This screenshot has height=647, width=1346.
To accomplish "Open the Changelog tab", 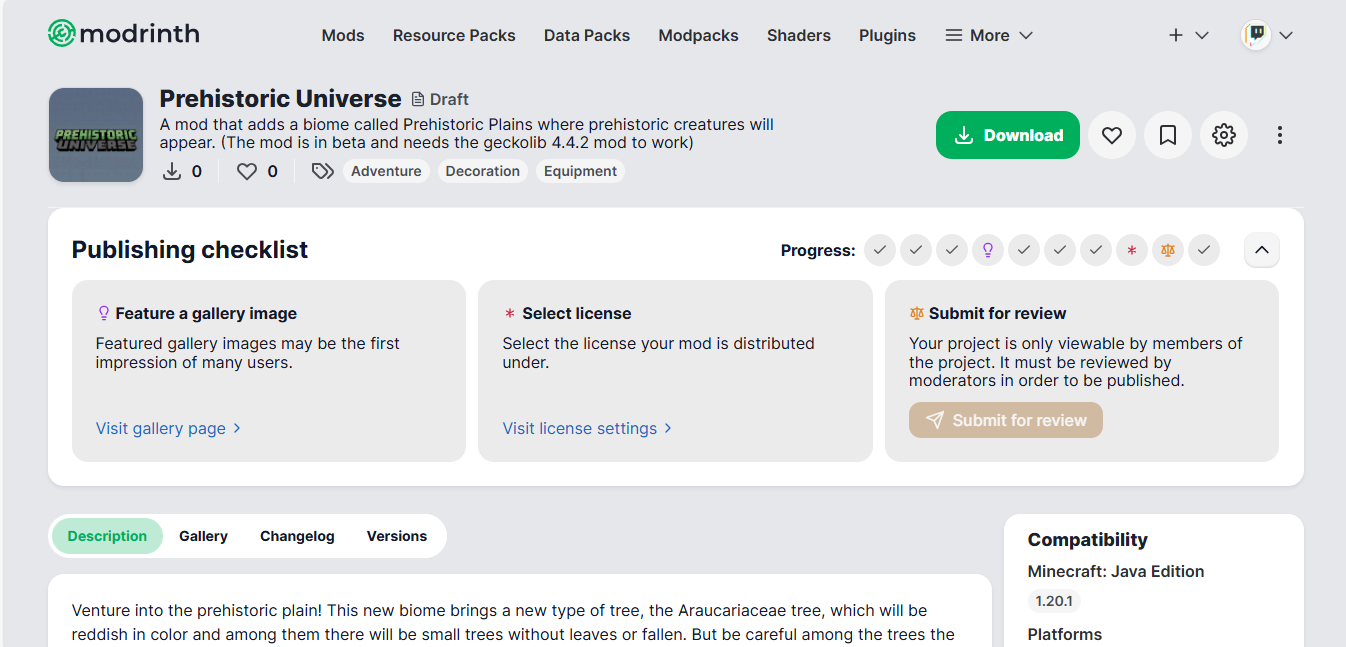I will pos(297,536).
